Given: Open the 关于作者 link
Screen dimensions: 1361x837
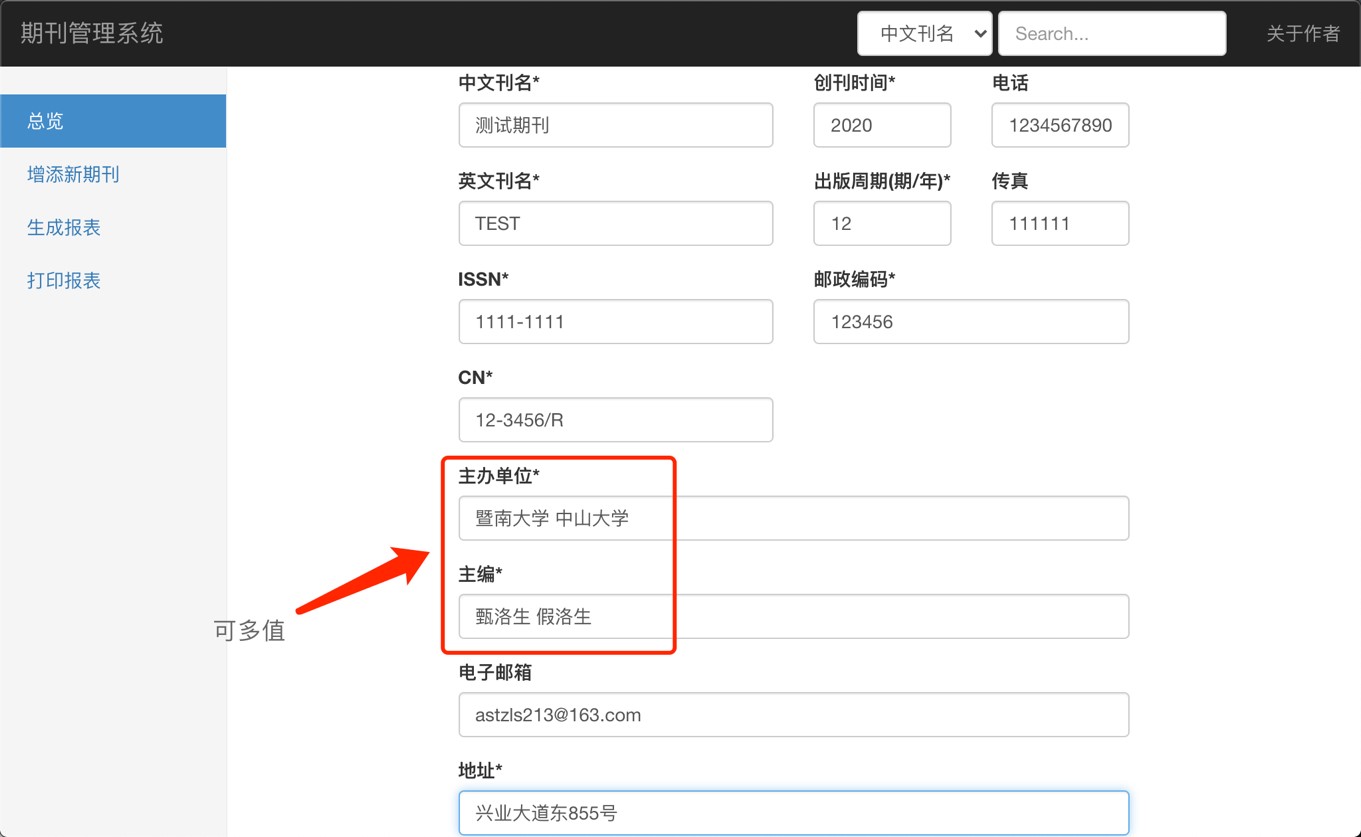Looking at the screenshot, I should pyautogui.click(x=1303, y=33).
